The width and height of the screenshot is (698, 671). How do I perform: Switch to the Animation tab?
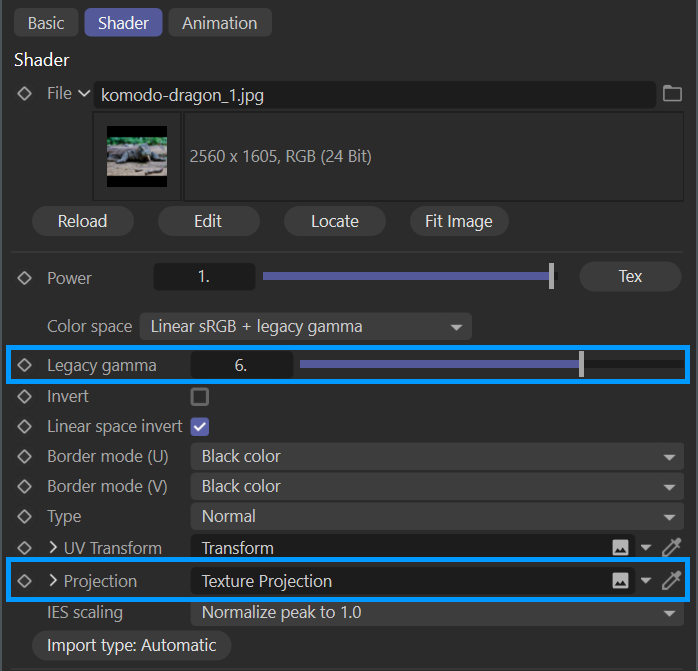pos(219,23)
